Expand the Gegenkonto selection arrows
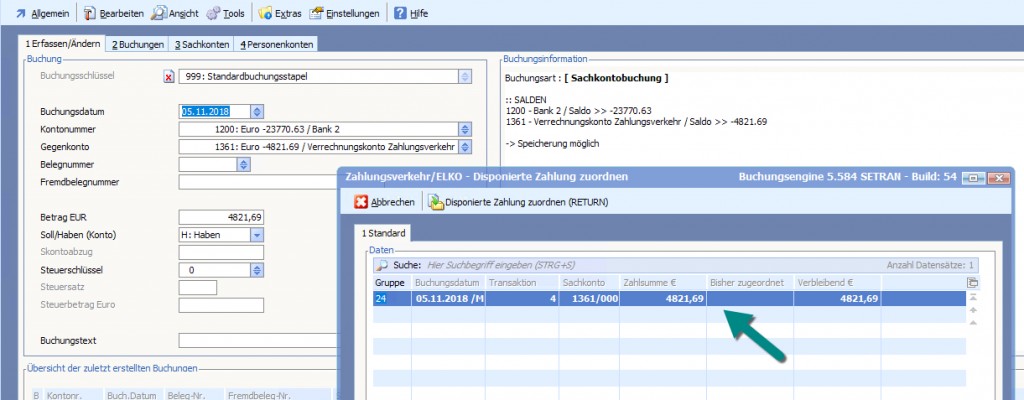Viewport: 1024px width, 400px height. 464,147
